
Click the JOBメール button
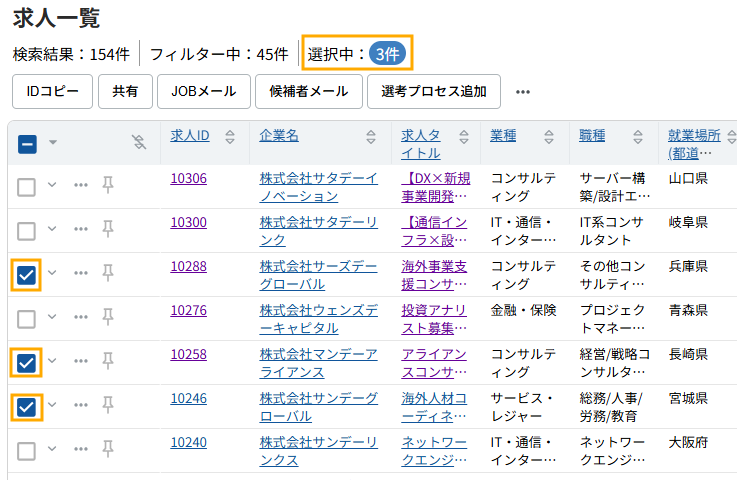pyautogui.click(x=203, y=91)
